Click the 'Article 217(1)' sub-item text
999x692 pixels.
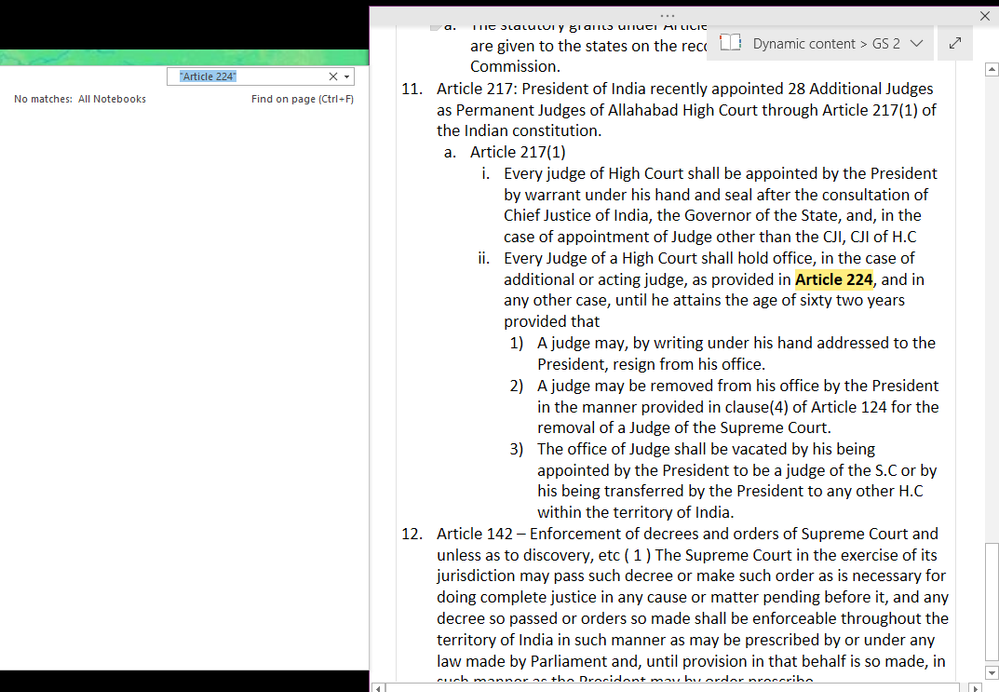tap(517, 152)
